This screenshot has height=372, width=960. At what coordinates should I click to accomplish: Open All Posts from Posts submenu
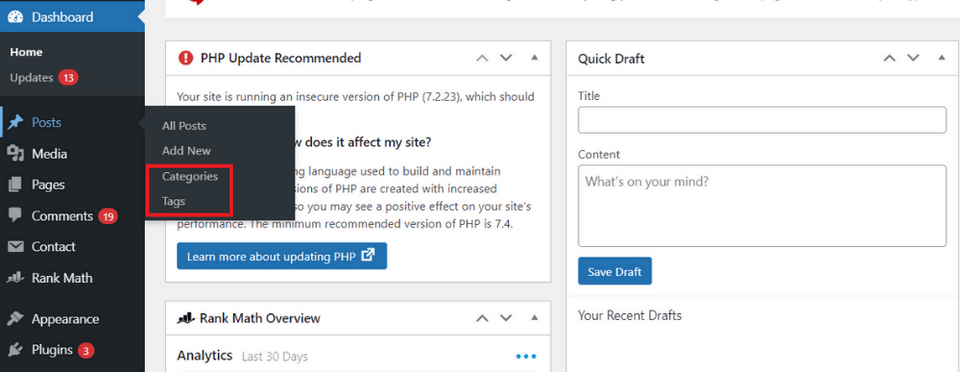click(x=184, y=126)
